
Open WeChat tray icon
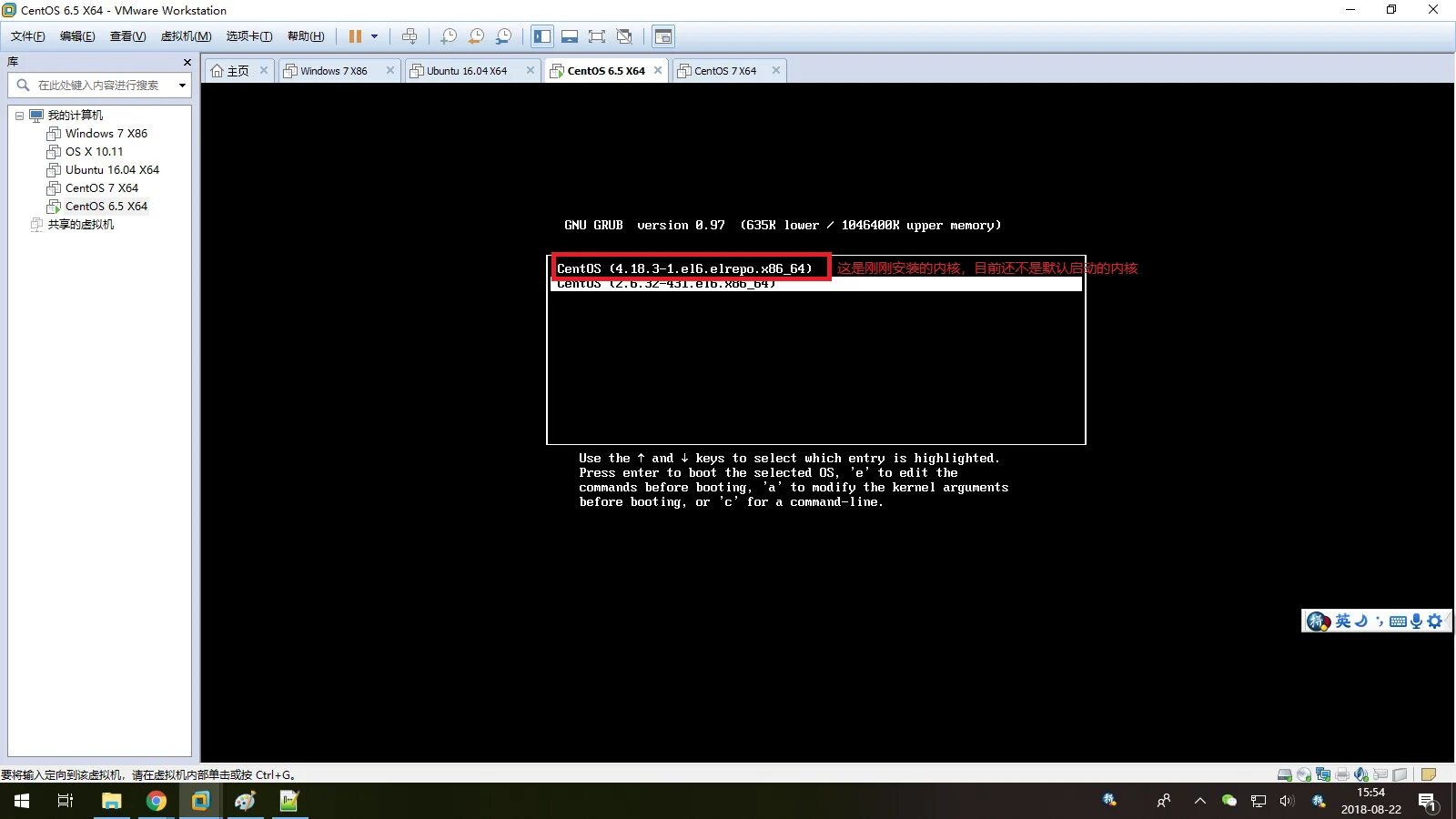[1229, 801]
